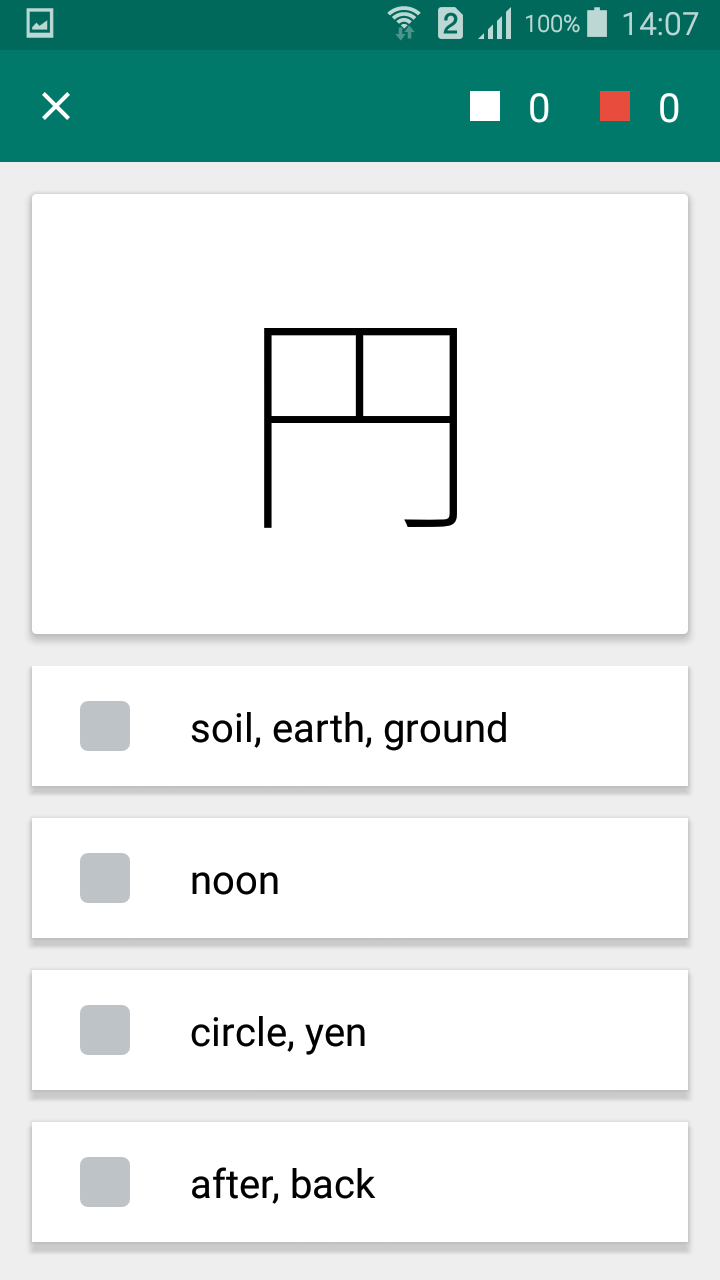Tap the battery icon showing 100%
The height and width of the screenshot is (1280, 720).
click(x=597, y=23)
